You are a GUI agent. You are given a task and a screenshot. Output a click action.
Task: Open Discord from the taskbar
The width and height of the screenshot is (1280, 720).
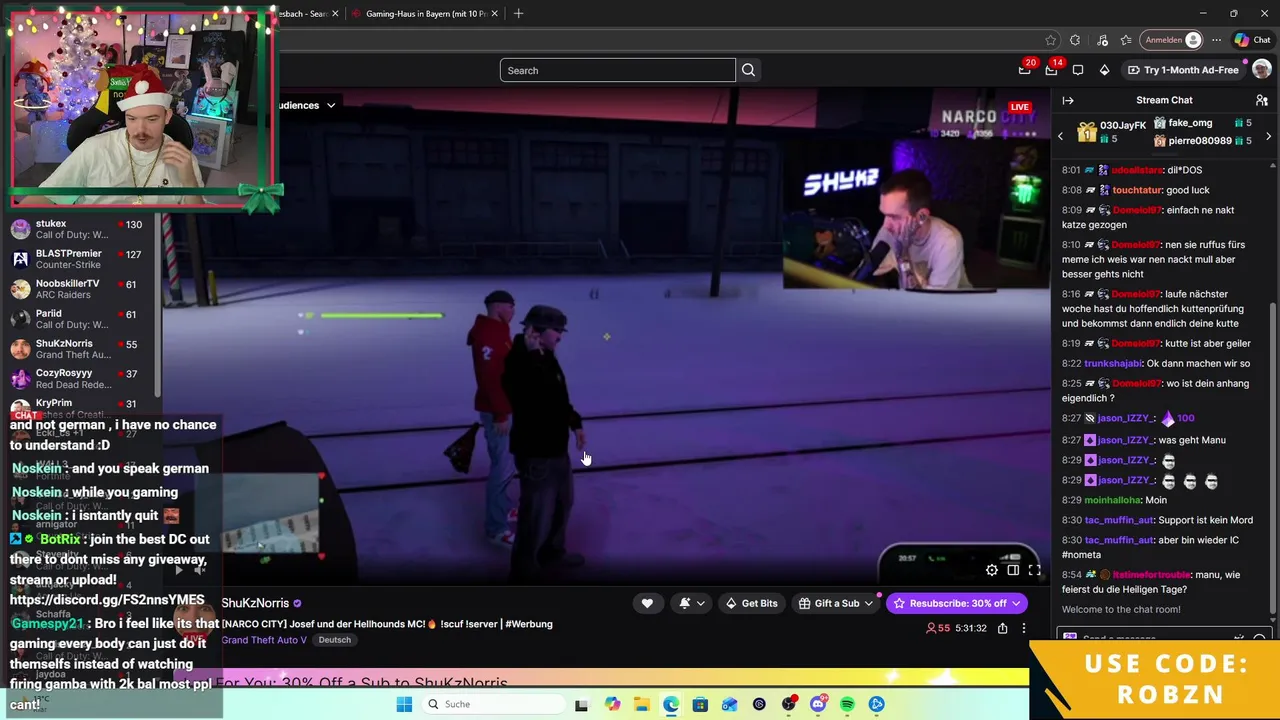pos(818,704)
